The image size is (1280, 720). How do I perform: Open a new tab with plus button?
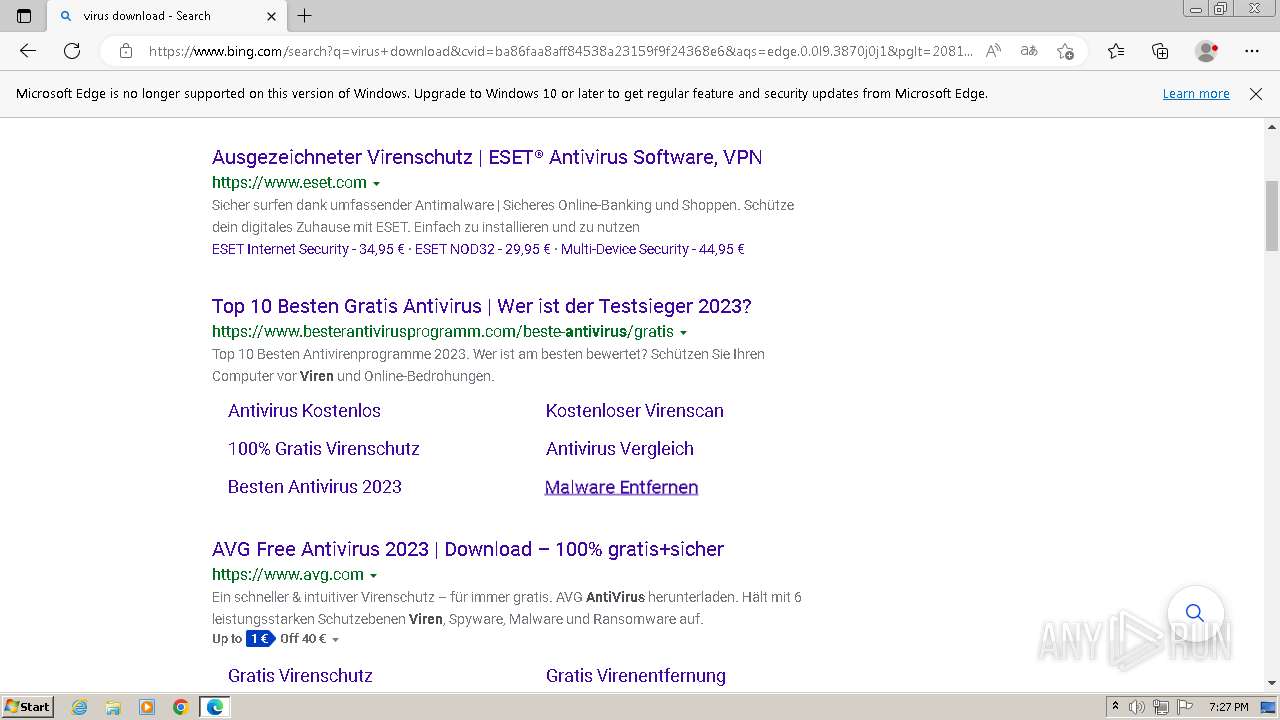point(305,16)
